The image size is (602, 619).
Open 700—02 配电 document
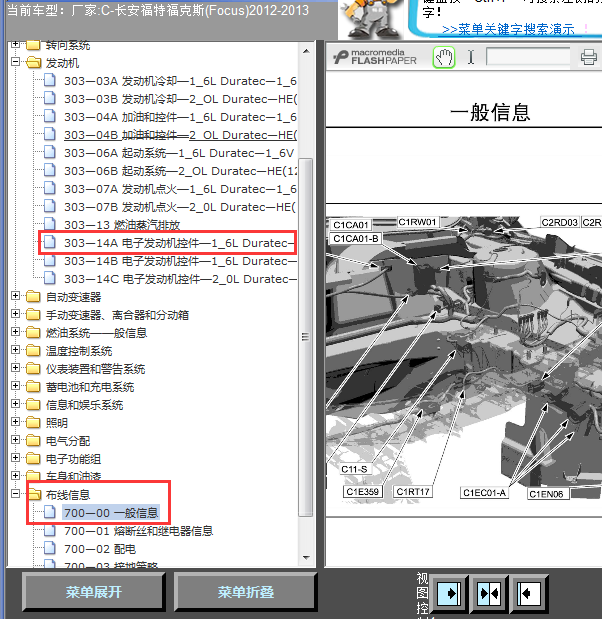[100, 549]
